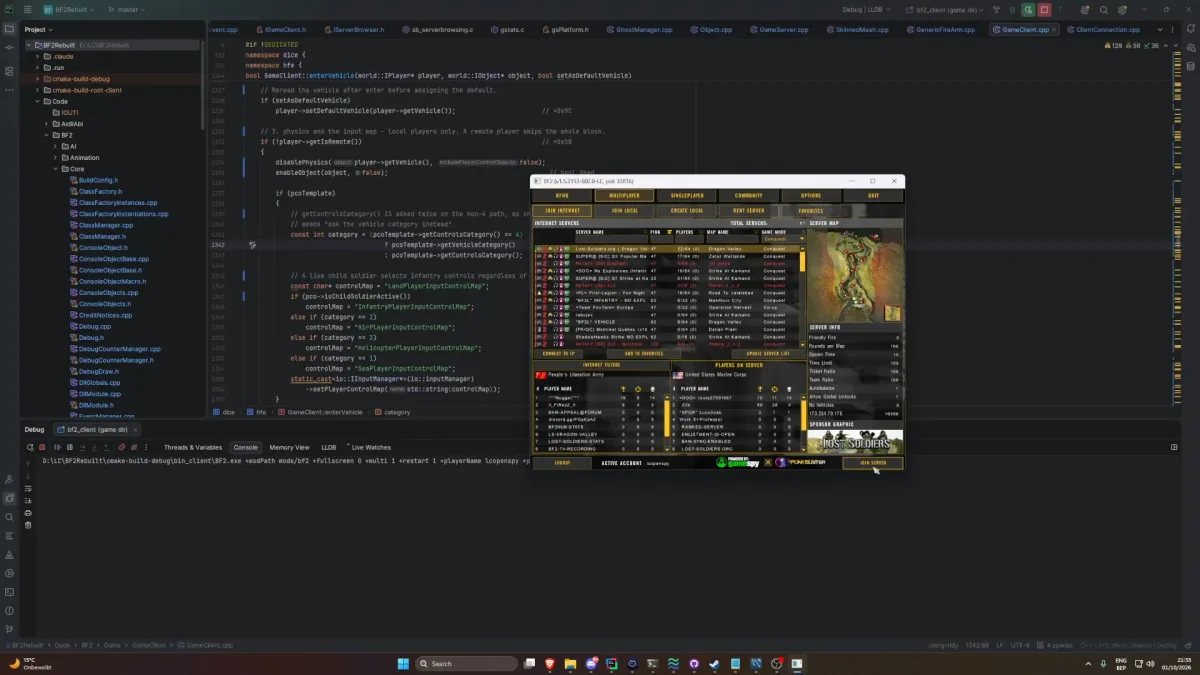
Task: Click the GameClient::enterVehicle breadcrumb
Action: click(325, 412)
